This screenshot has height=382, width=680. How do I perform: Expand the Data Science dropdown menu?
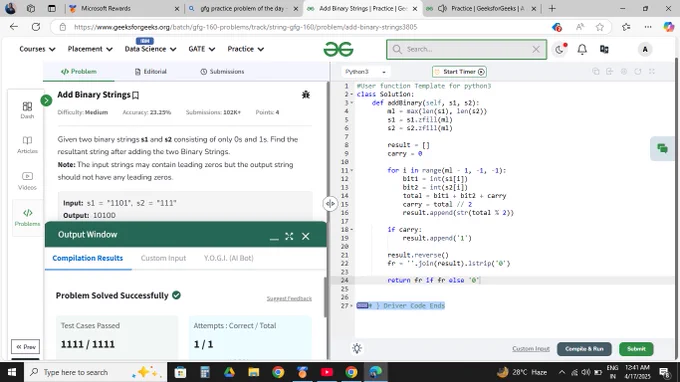tap(150, 49)
